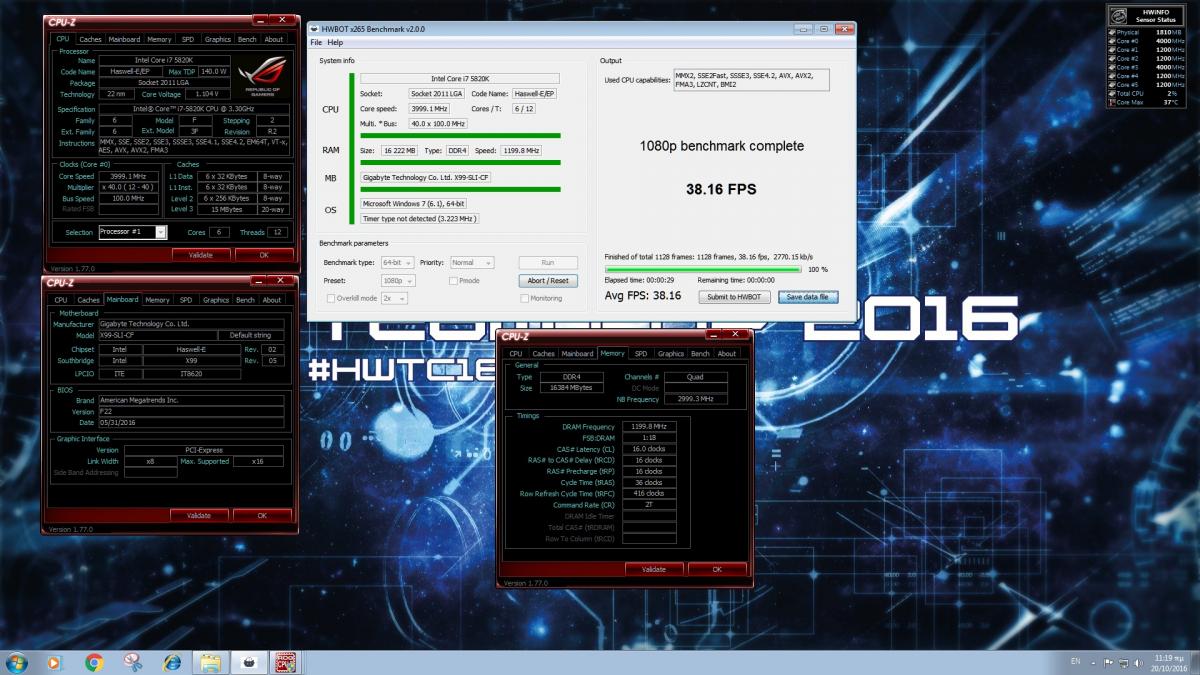
Task: Click the Republic of Gamers logo in CPU-Z
Action: click(263, 74)
